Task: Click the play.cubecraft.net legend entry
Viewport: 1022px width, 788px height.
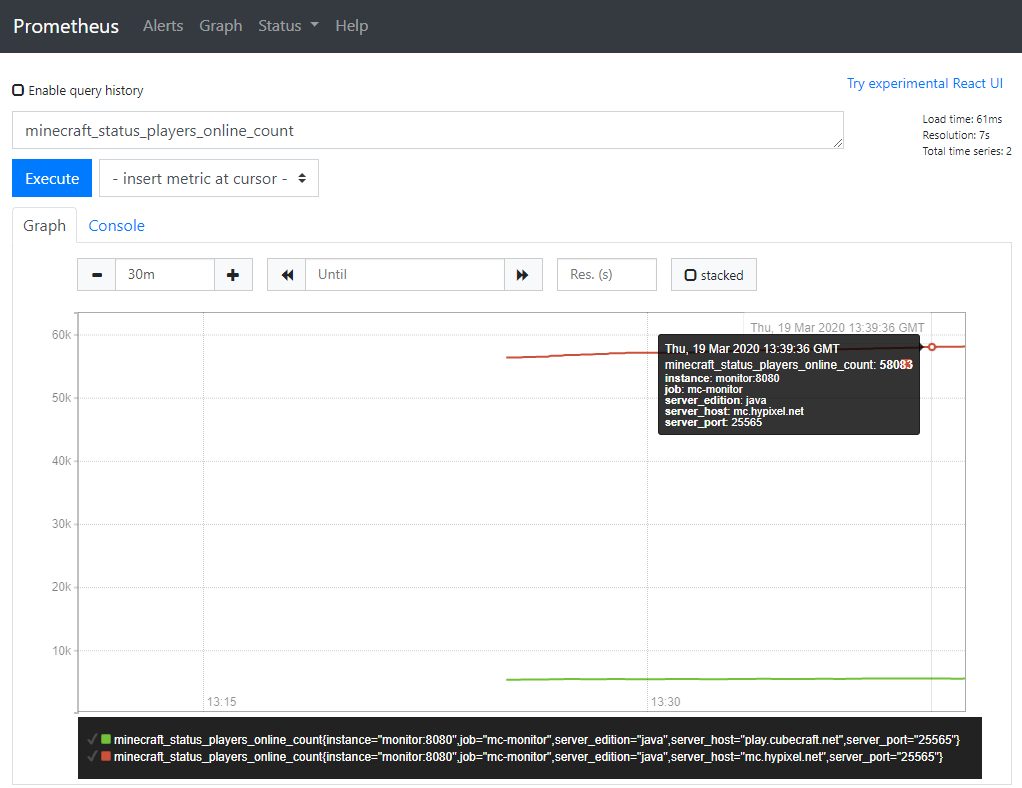Action: [x=537, y=740]
